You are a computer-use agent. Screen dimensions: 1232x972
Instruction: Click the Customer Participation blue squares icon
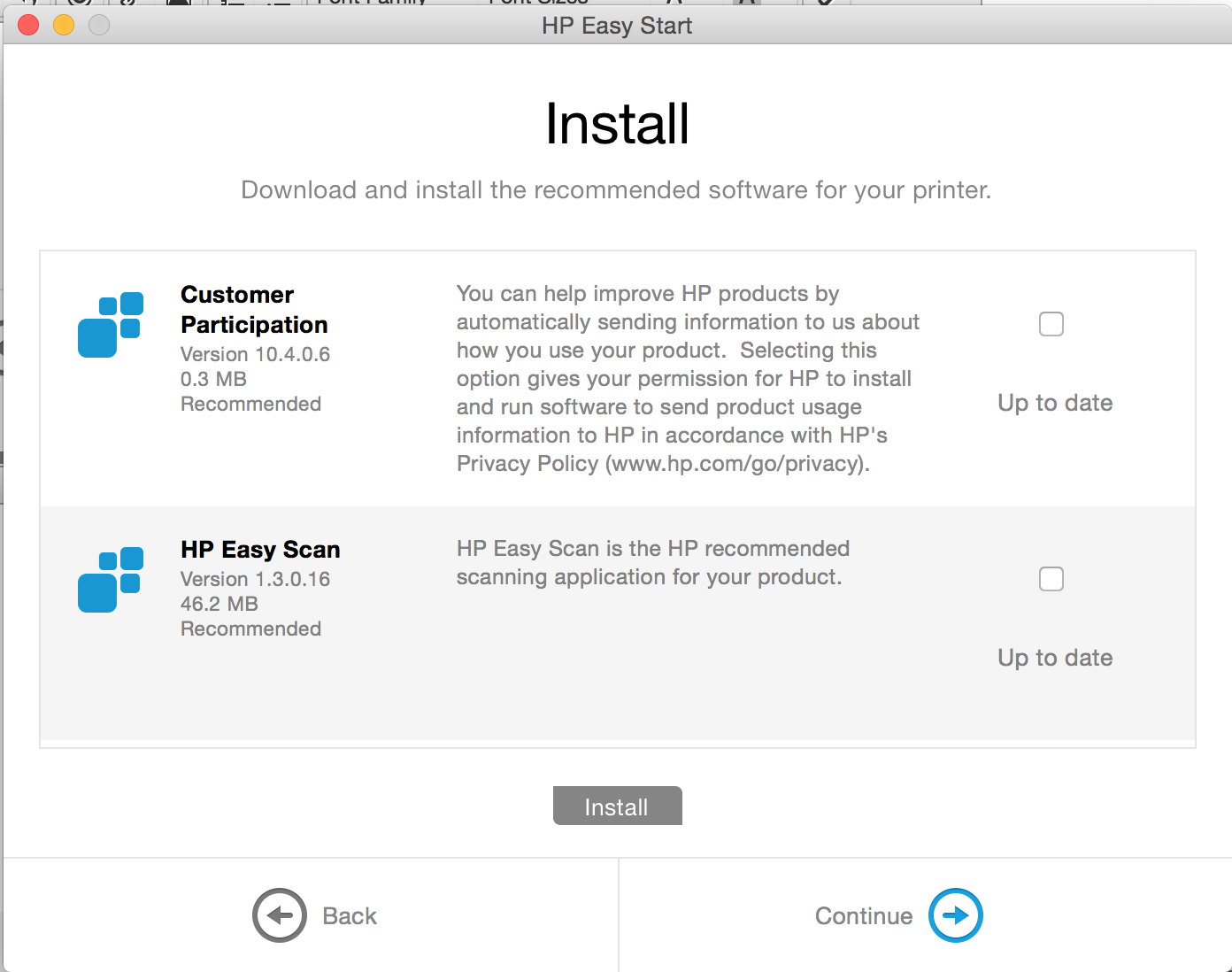point(111,325)
